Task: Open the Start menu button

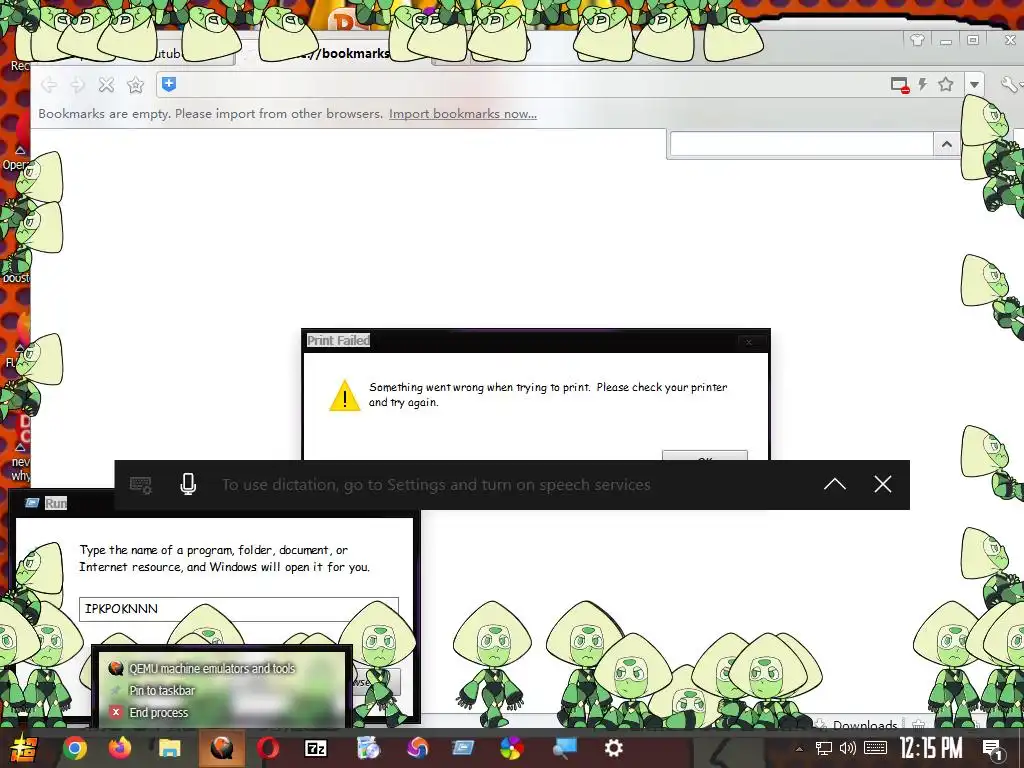Action: click(23, 748)
